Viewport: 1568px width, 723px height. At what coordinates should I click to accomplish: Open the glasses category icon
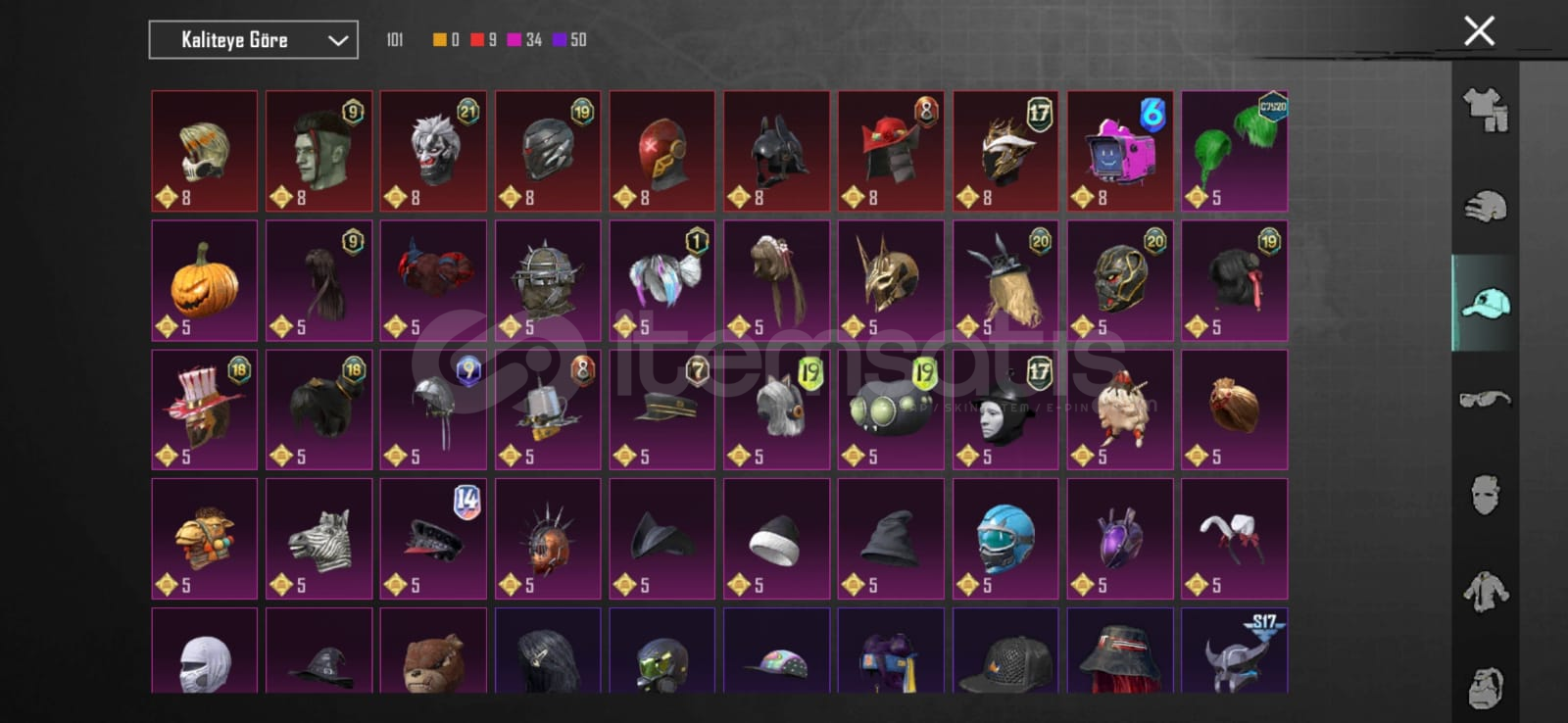click(1485, 399)
